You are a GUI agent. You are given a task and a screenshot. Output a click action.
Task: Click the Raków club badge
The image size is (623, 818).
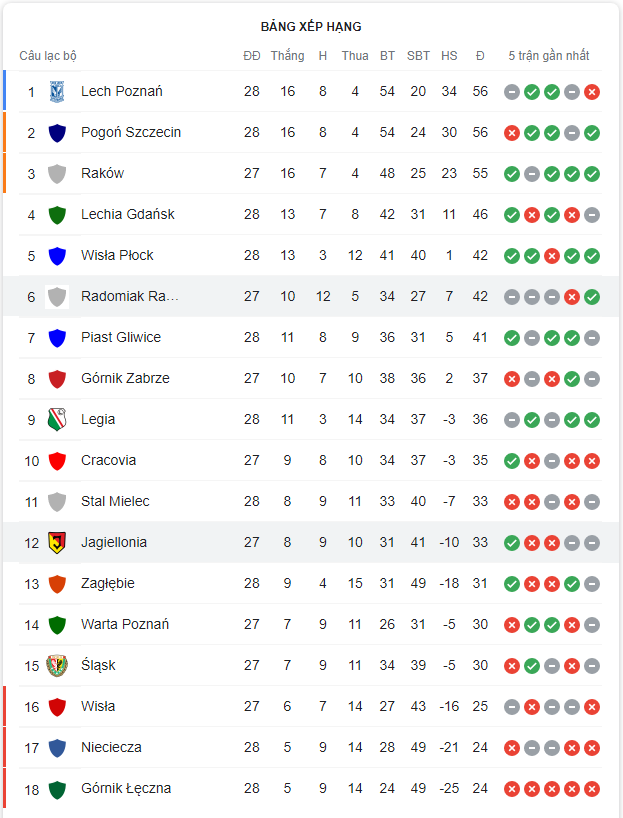click(x=59, y=172)
